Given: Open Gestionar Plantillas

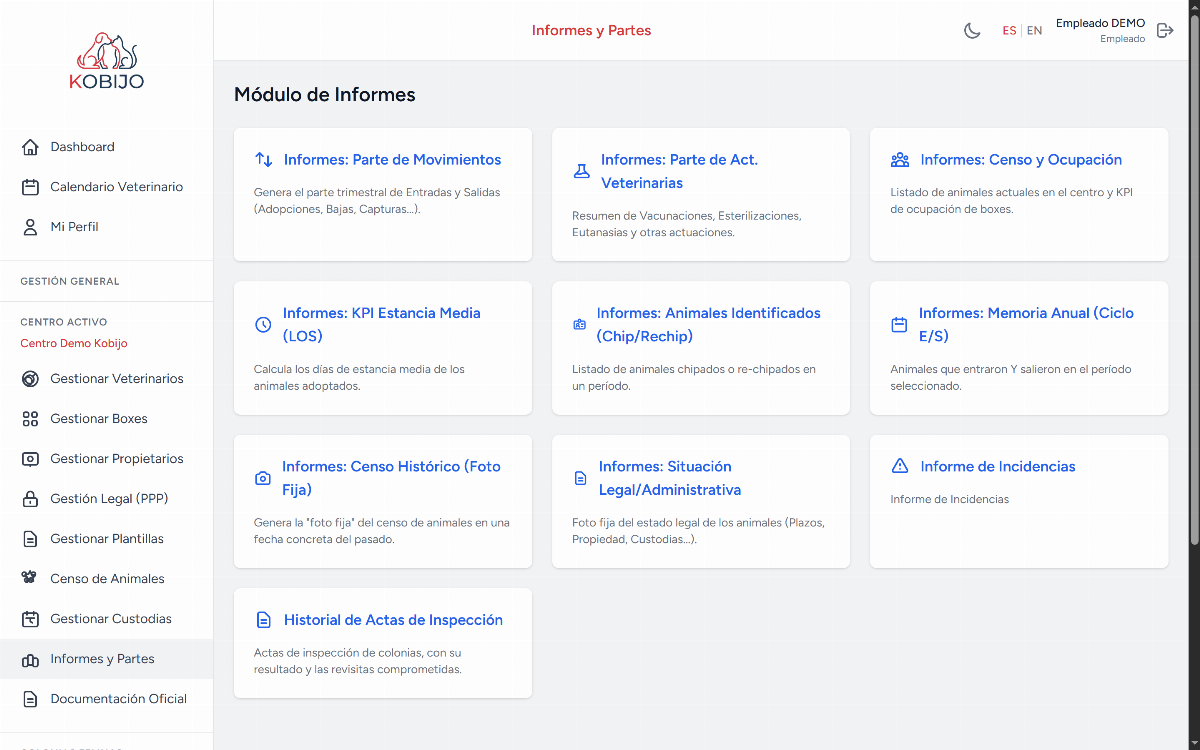Looking at the screenshot, I should click(x=106, y=539).
